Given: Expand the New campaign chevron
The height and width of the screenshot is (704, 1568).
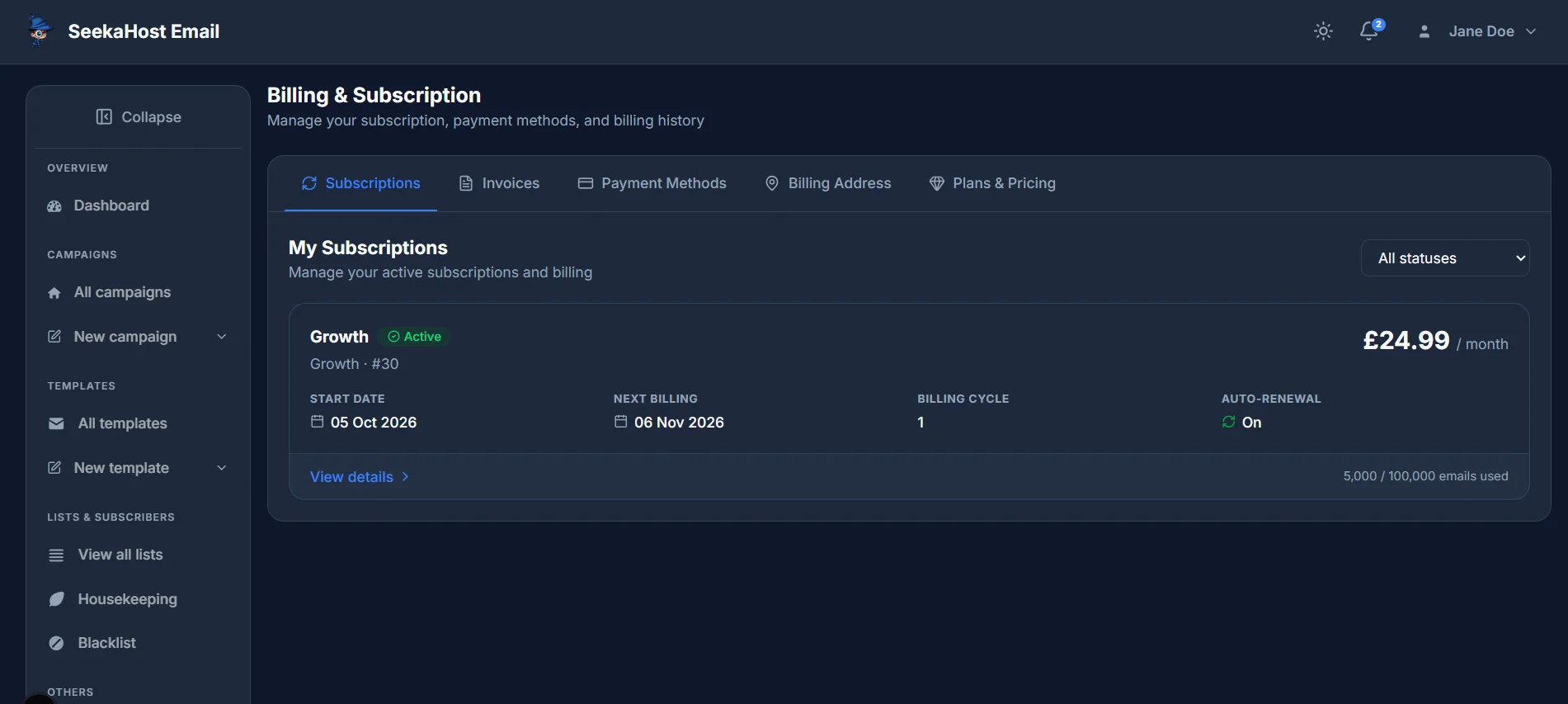Looking at the screenshot, I should 221,337.
